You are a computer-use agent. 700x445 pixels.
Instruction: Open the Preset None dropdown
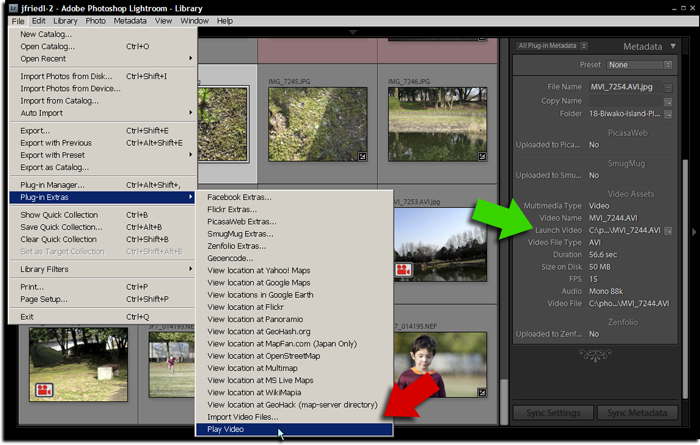pyautogui.click(x=639, y=65)
